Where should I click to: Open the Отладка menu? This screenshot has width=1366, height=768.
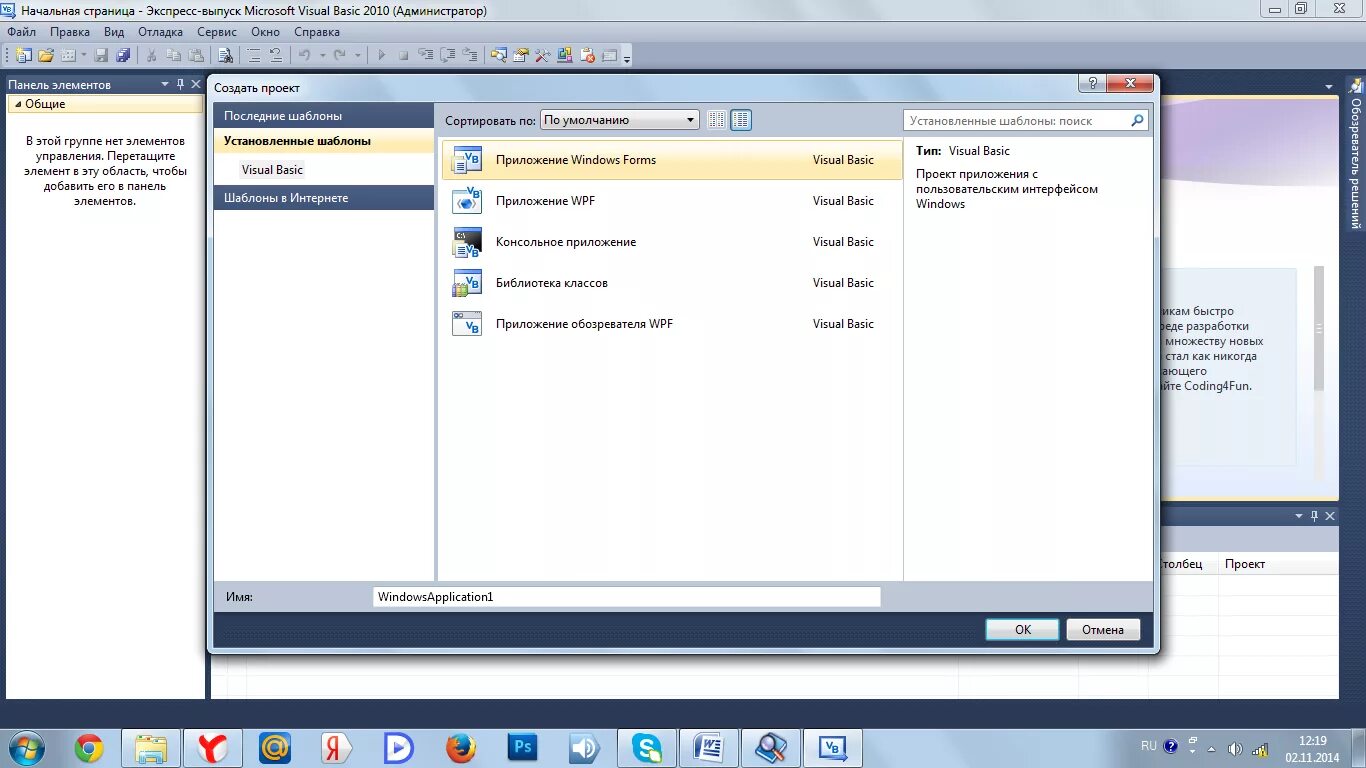[160, 32]
